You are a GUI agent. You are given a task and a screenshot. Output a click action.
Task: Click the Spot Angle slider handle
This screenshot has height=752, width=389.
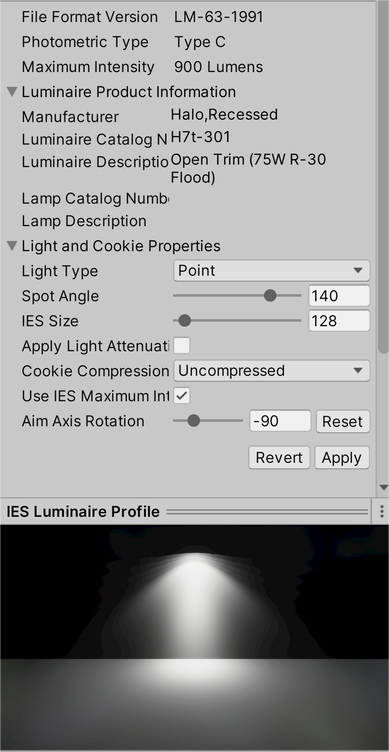click(x=270, y=295)
